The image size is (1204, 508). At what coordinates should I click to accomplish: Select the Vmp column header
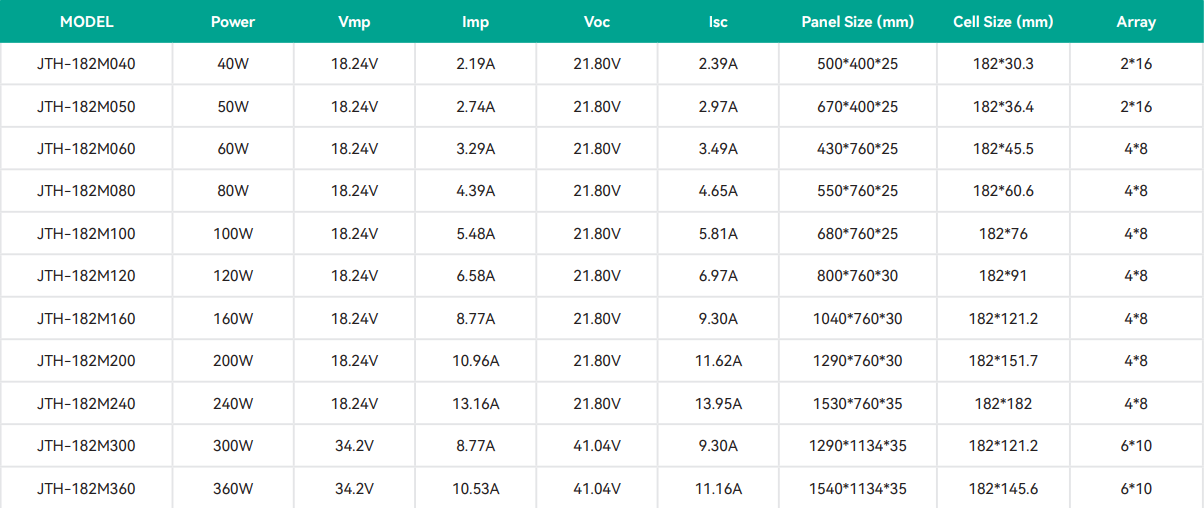[x=354, y=22]
